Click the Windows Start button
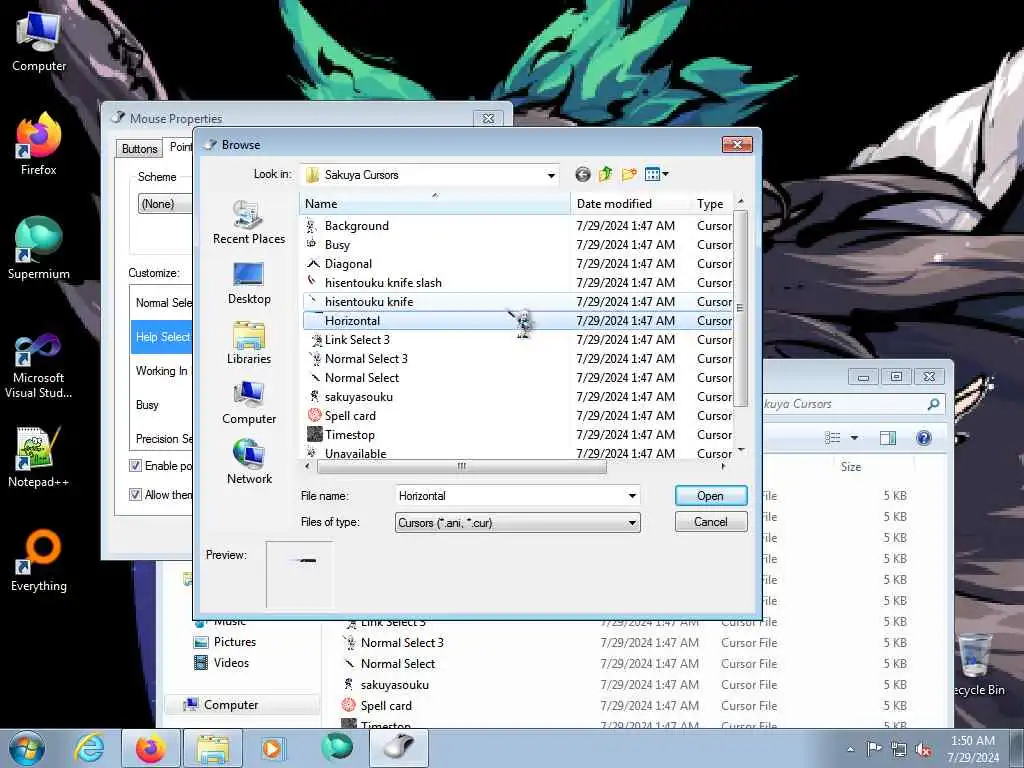Viewport: 1024px width, 768px height. 27,748
